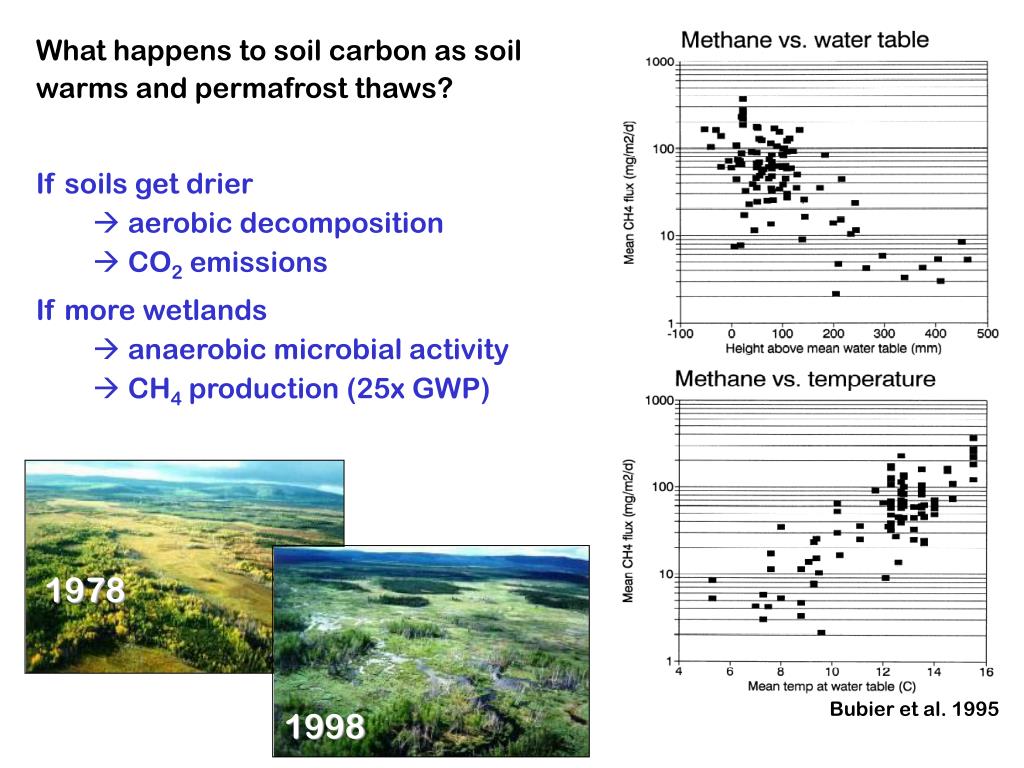Click the 'Methane vs. temperature' chart title
The height and width of the screenshot is (768, 1024).
tap(805, 379)
